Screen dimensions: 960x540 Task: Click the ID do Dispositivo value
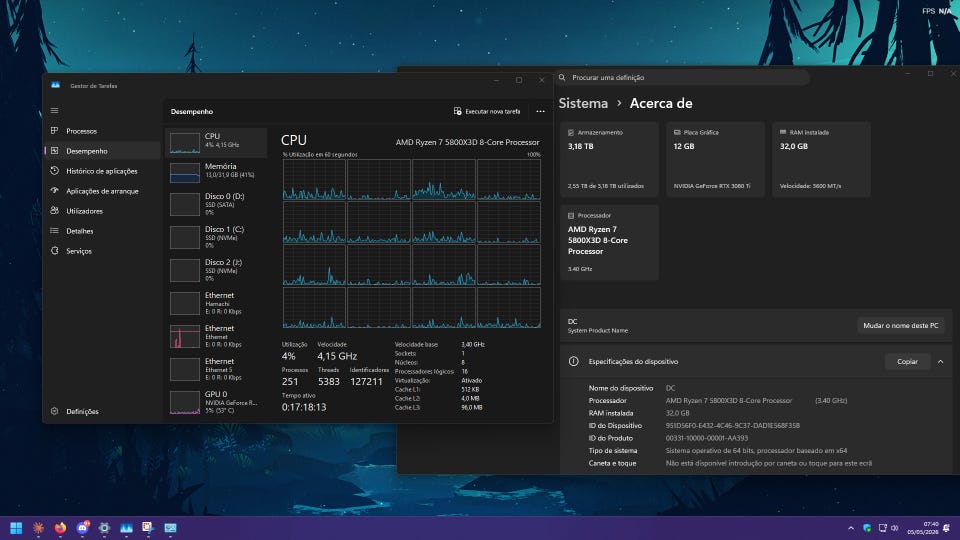click(x=732, y=426)
